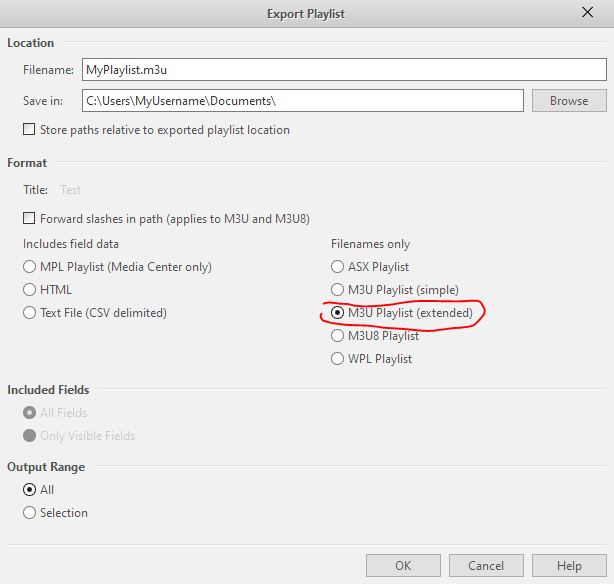Enable Store paths relative to exported playlist

[29, 130]
